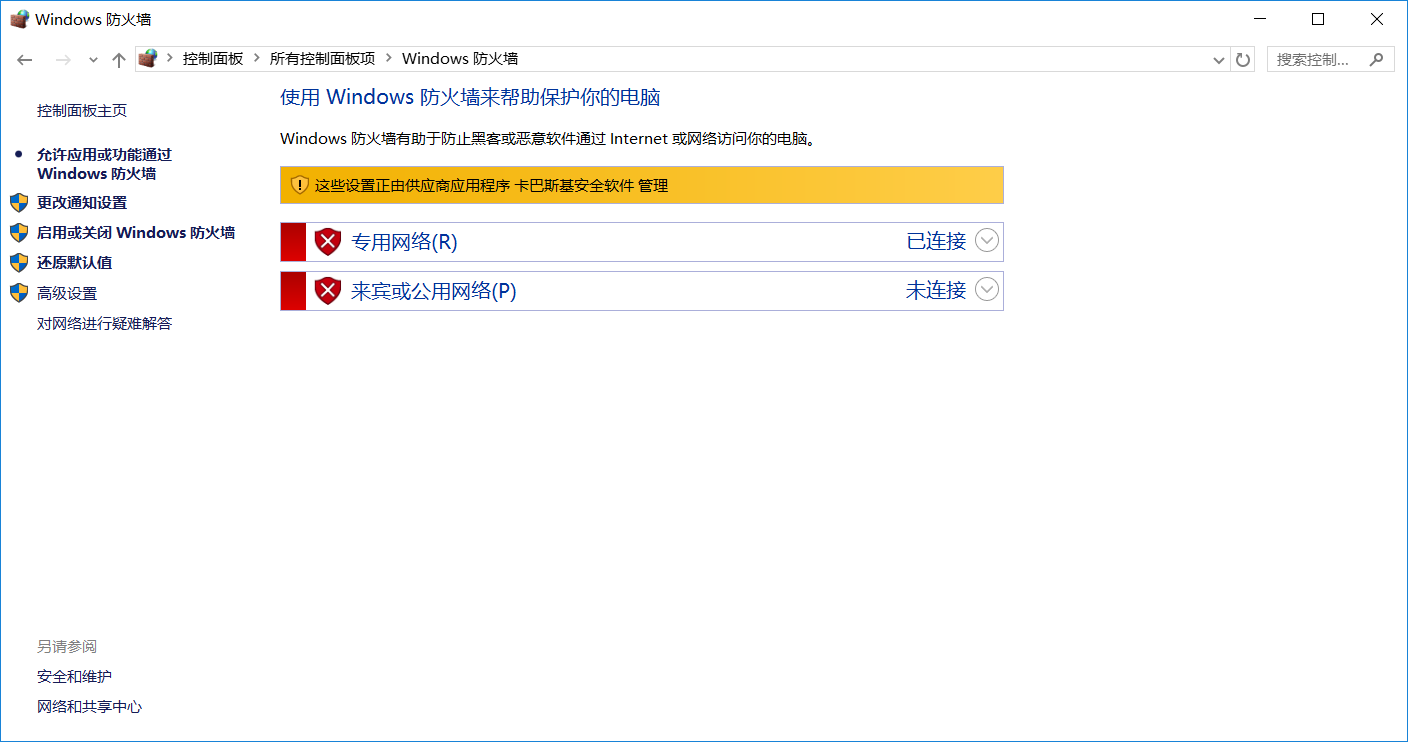Click the Windows 防火墙 breadcrumb segment
The width and height of the screenshot is (1408, 742).
pos(460,59)
